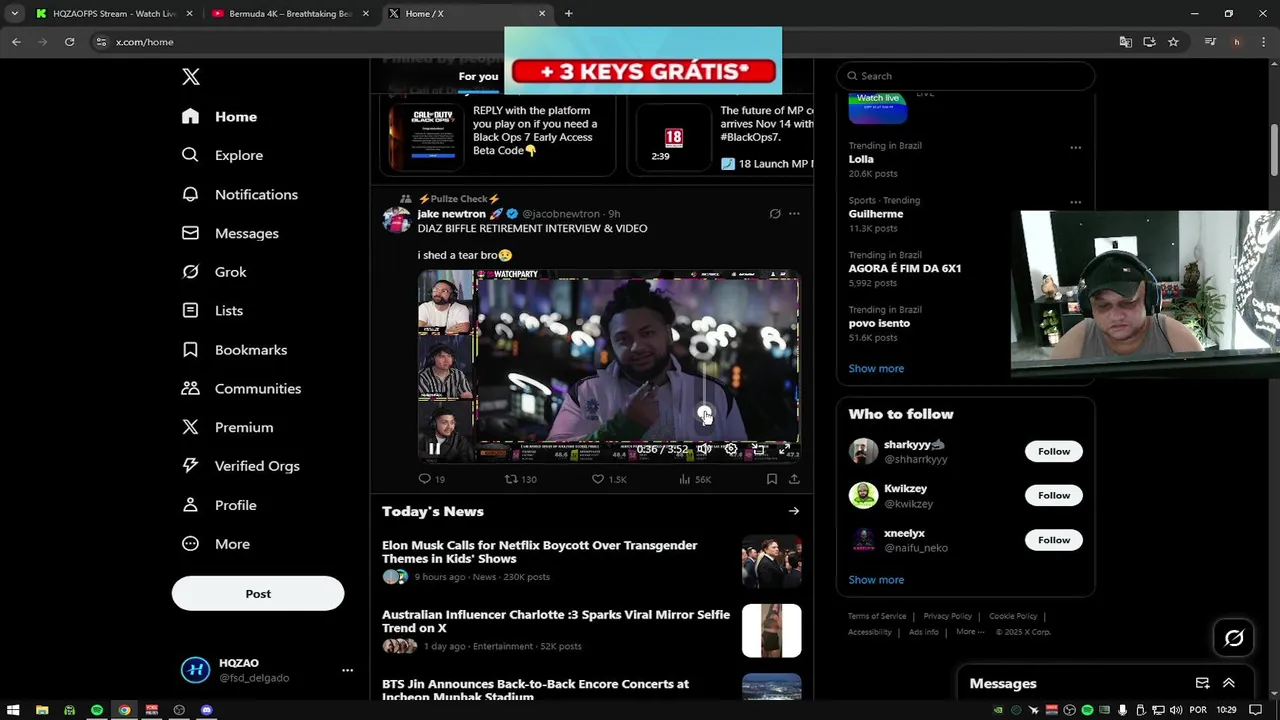Click the translate page icon
Screen dimensions: 1280x720
point(1126,42)
